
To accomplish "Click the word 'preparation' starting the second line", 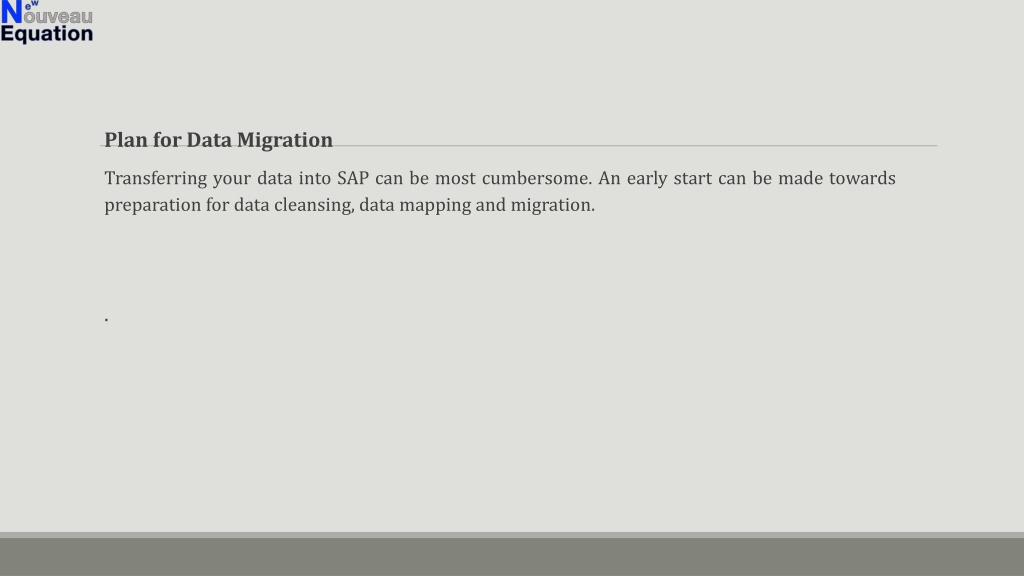I will (152, 205).
